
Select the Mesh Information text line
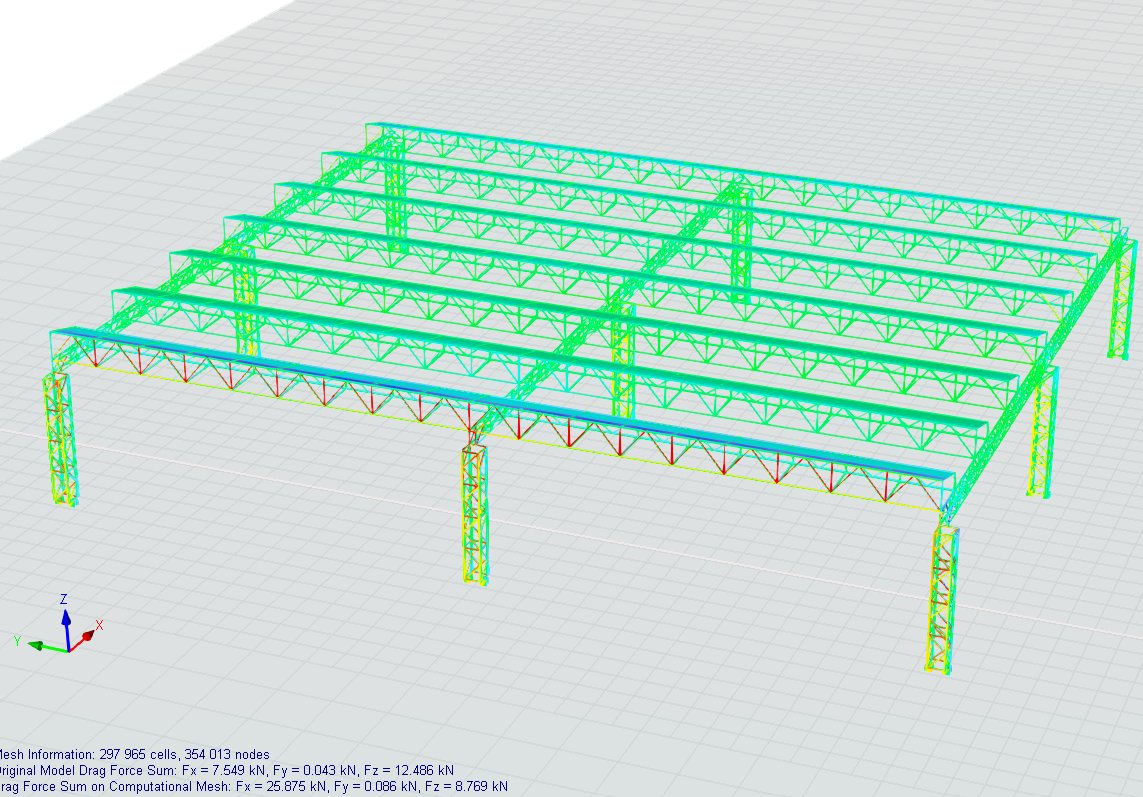pyautogui.click(x=134, y=755)
